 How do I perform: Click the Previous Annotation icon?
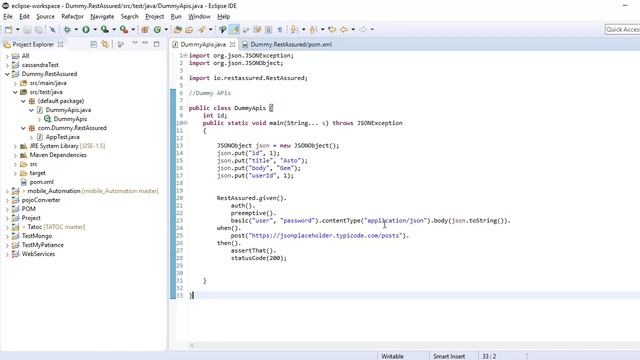click(x=313, y=29)
